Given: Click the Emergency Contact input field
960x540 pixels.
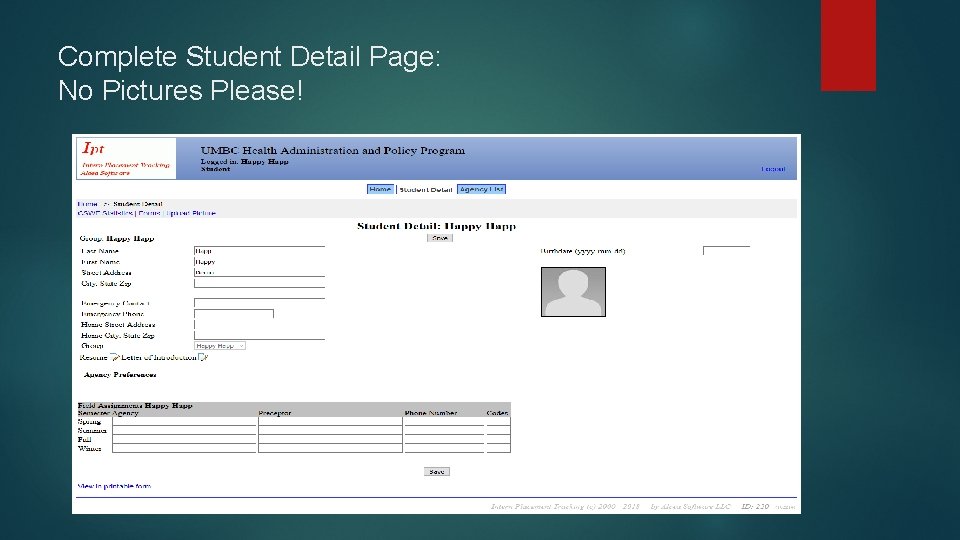Looking at the screenshot, I should tap(260, 303).
